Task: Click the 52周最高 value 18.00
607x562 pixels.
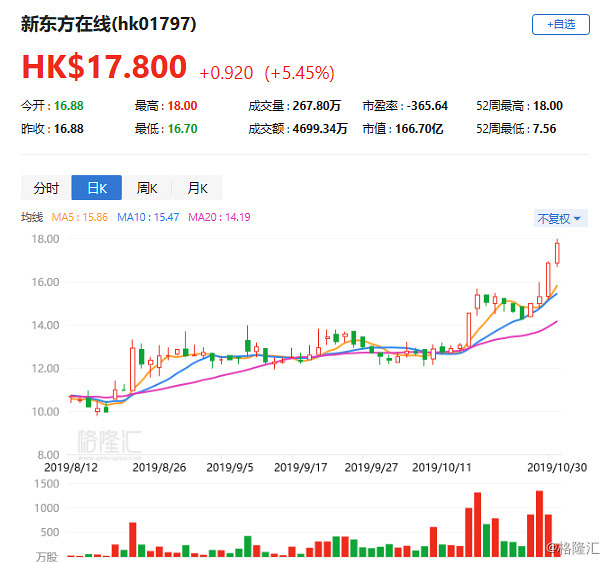Action: pyautogui.click(x=548, y=105)
